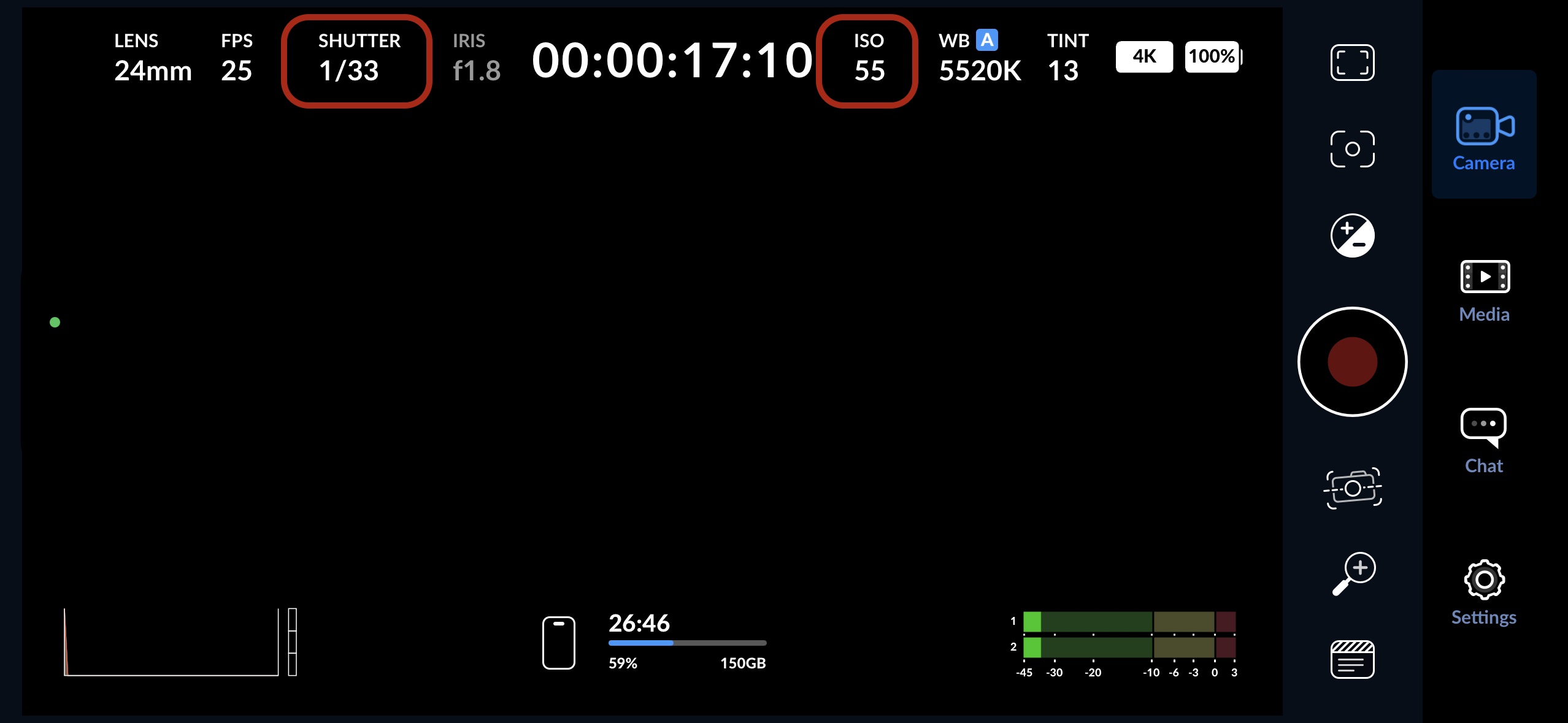The image size is (1568, 723).
Task: Switch to the Camera tab
Action: pos(1484,134)
